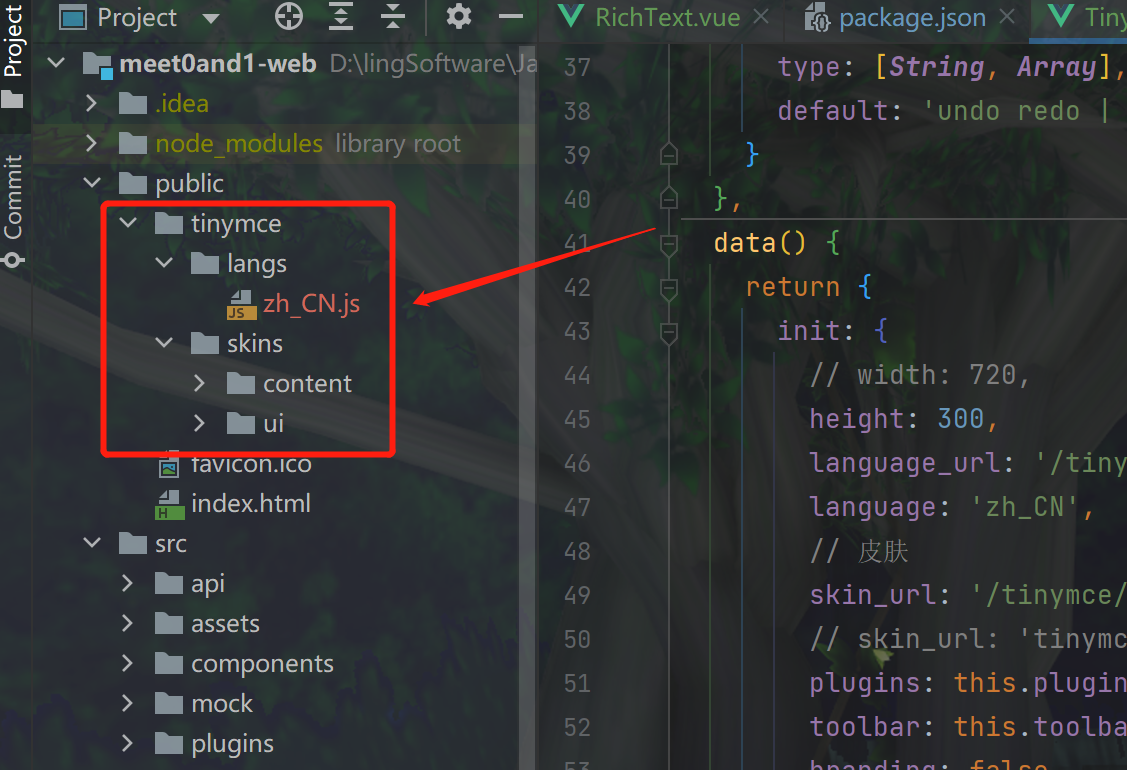Select the zh_CN.js file in tree
Screen dimensions: 1127x770
pos(311,303)
